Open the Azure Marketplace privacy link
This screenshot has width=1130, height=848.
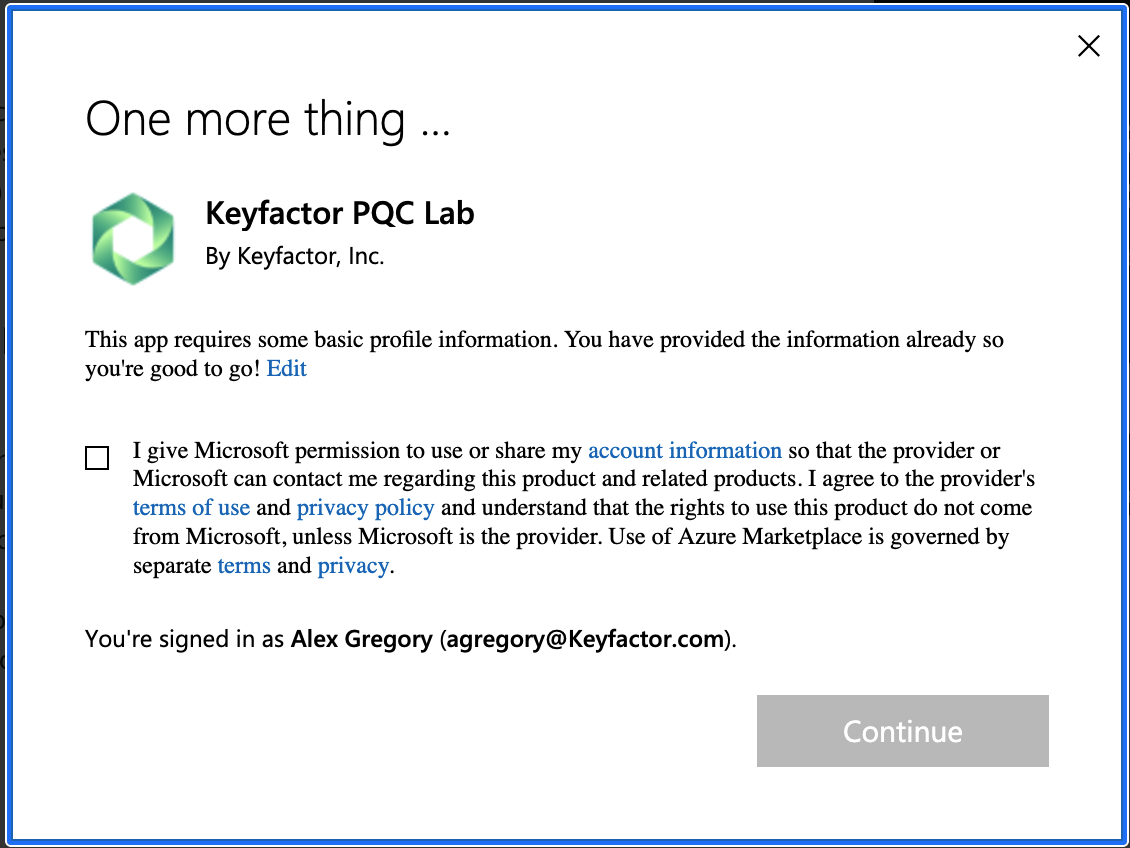click(353, 565)
